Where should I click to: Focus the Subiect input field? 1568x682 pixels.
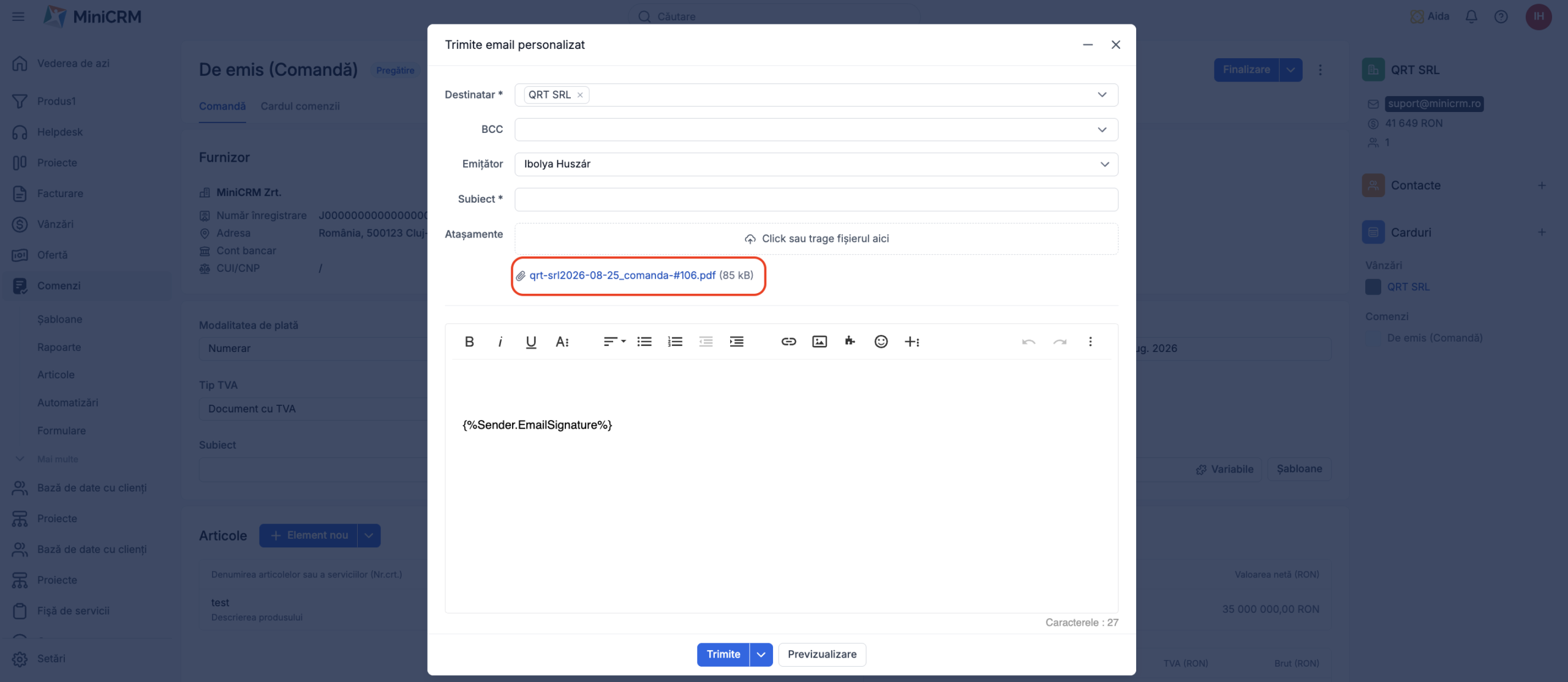click(816, 200)
